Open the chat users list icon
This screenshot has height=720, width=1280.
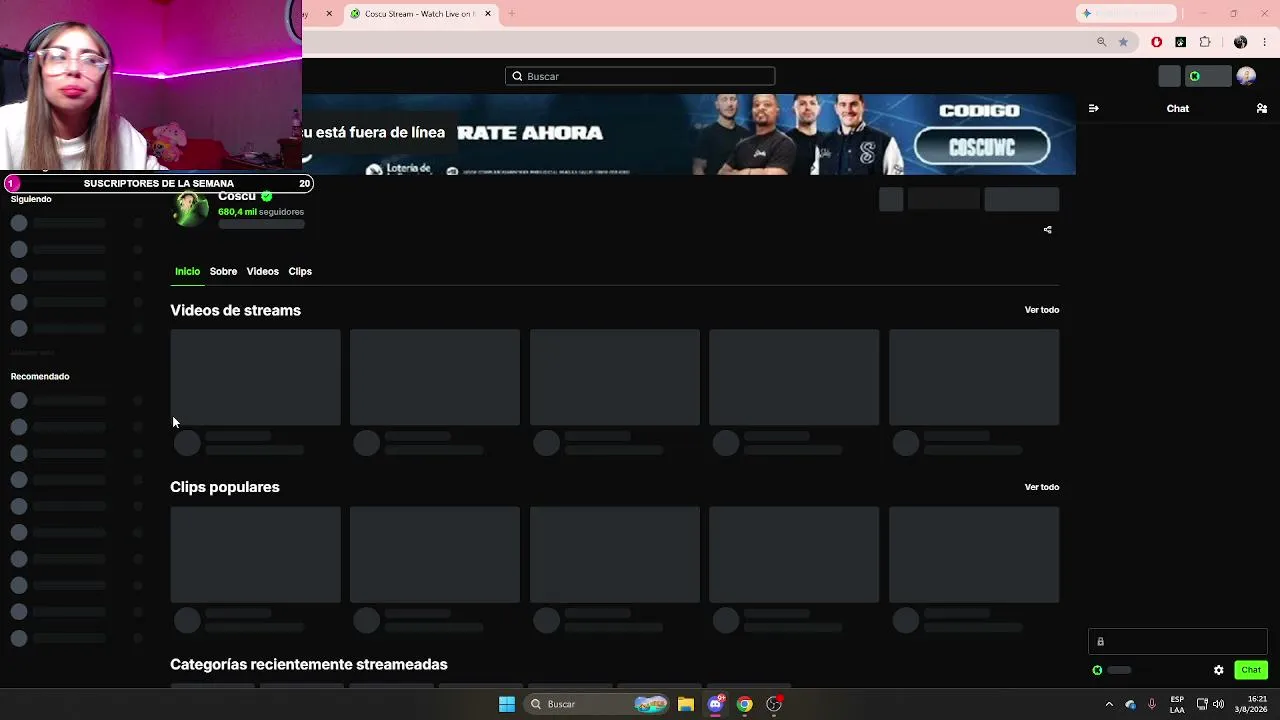coord(1261,108)
